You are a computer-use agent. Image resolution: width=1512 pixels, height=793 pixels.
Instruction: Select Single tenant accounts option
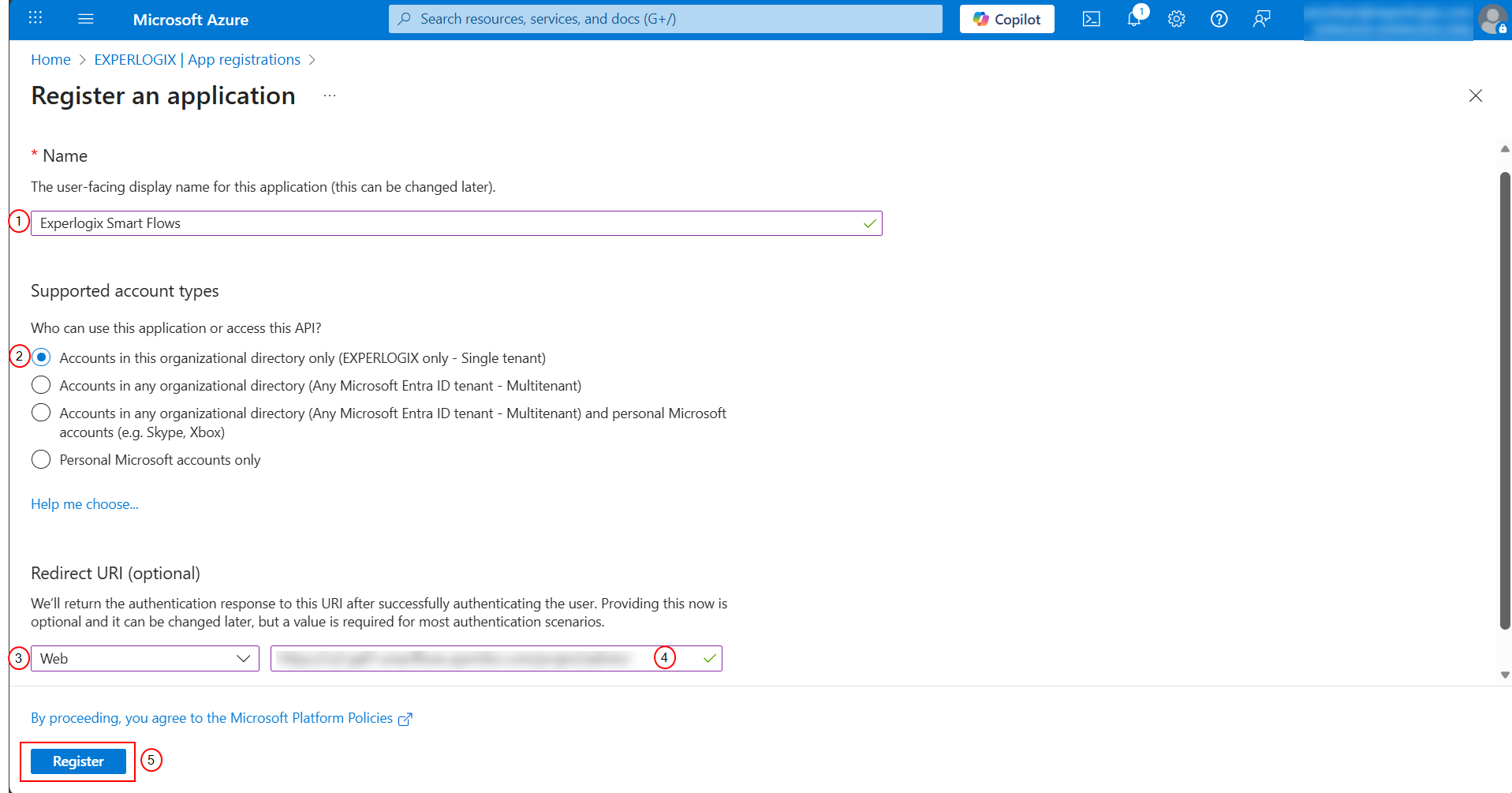pos(41,357)
